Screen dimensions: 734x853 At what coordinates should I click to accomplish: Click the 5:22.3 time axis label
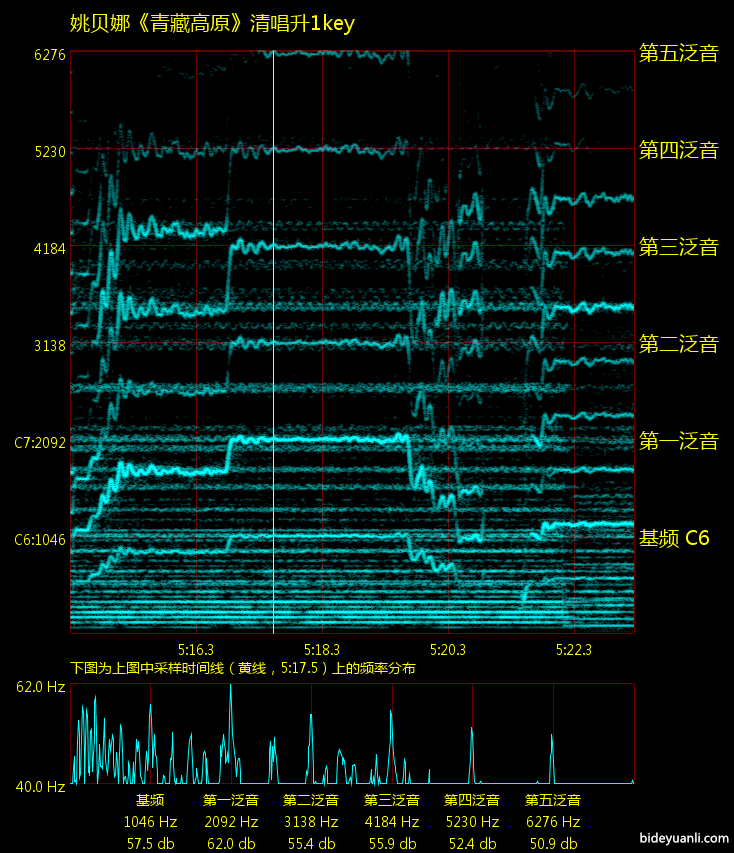574,648
